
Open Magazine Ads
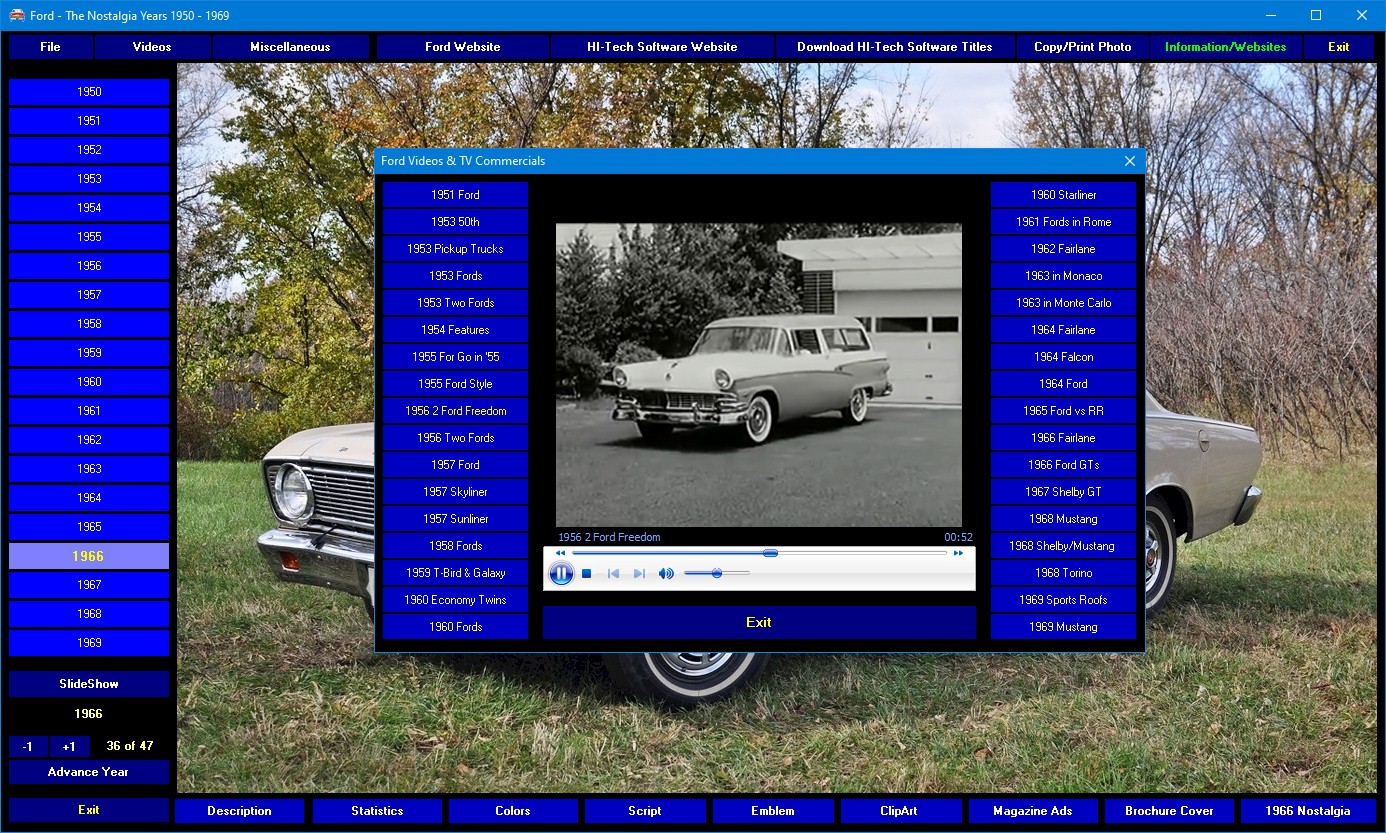1033,811
